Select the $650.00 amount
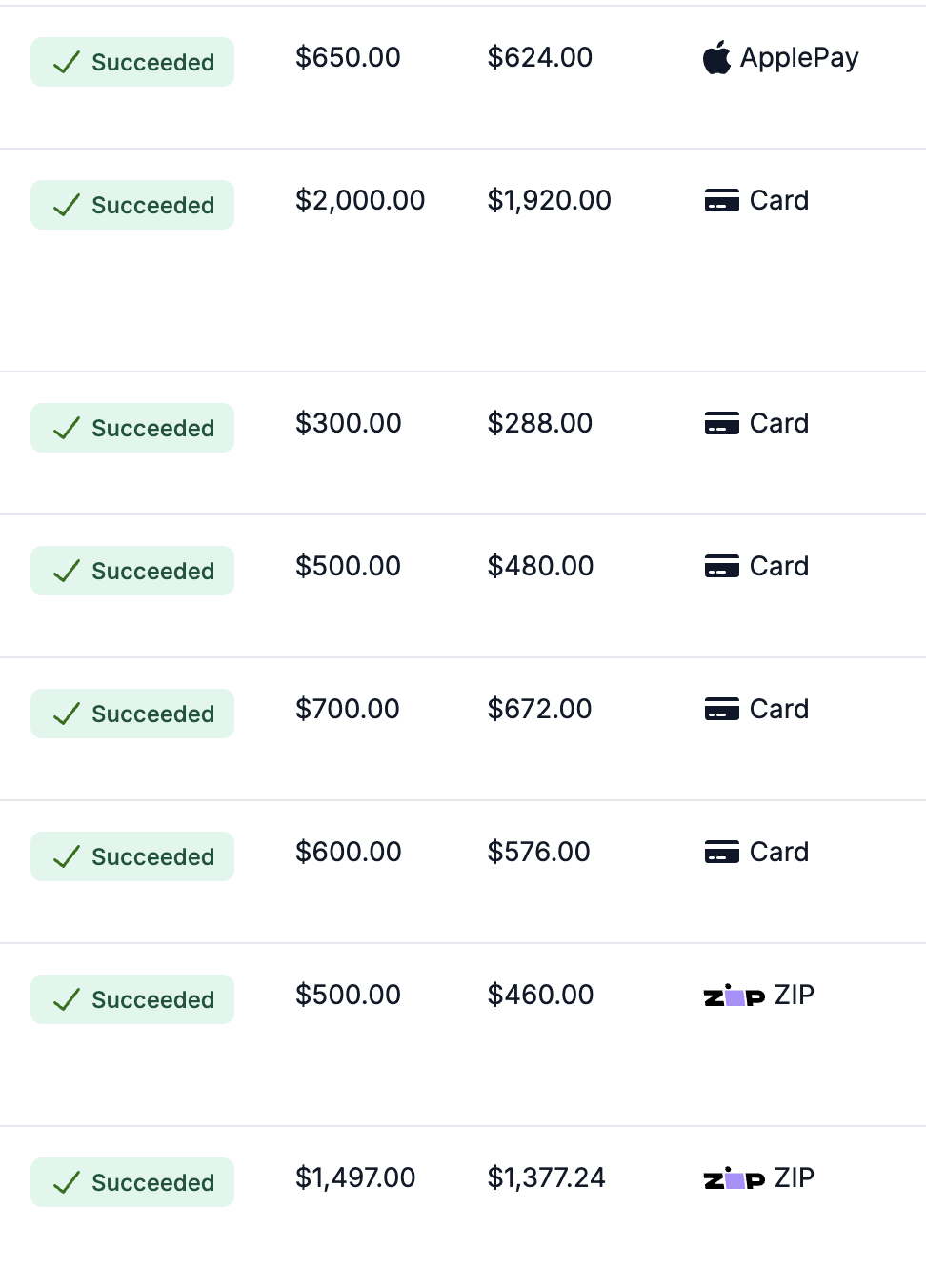 click(x=348, y=58)
